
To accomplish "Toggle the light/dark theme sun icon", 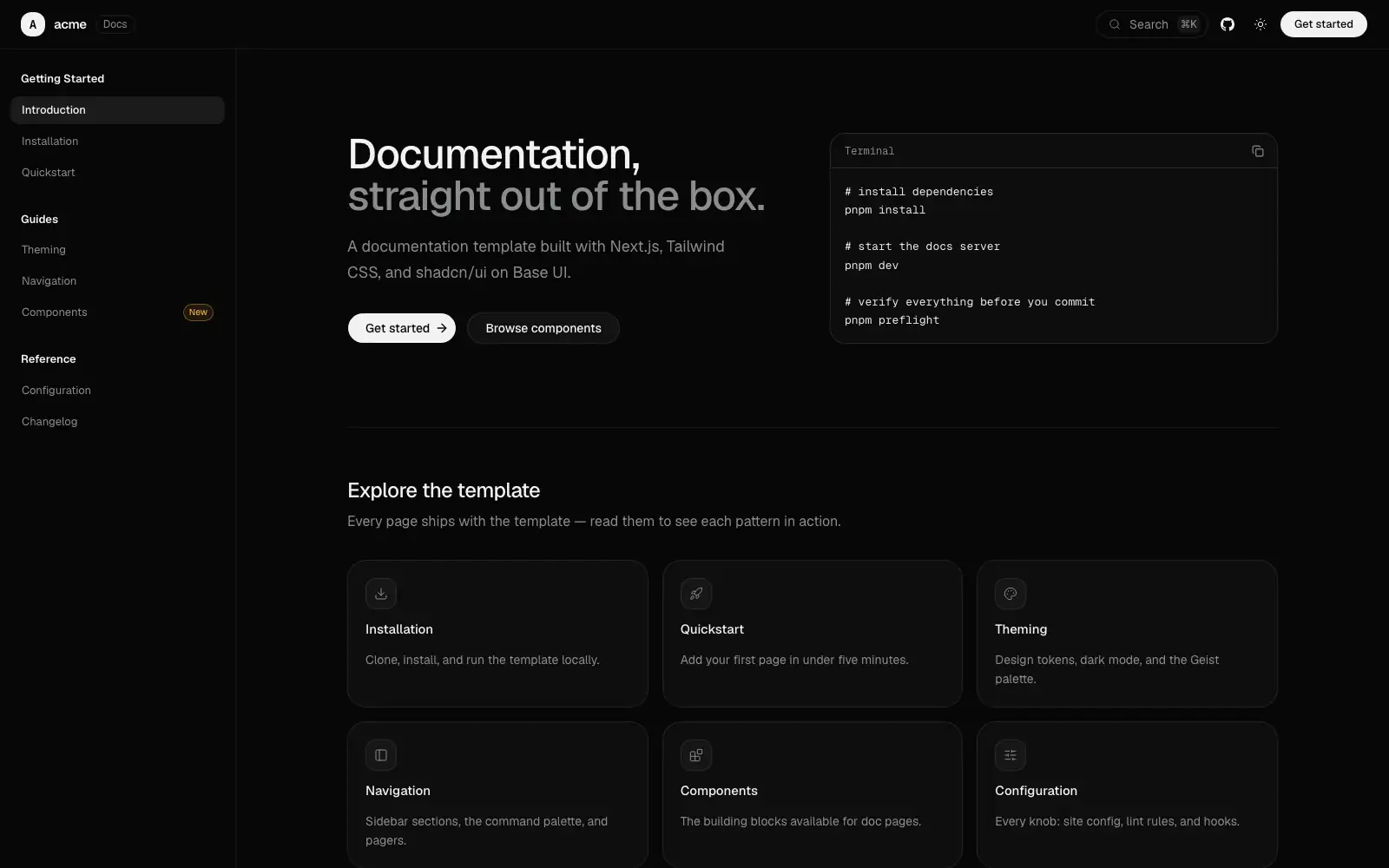I will (x=1261, y=24).
